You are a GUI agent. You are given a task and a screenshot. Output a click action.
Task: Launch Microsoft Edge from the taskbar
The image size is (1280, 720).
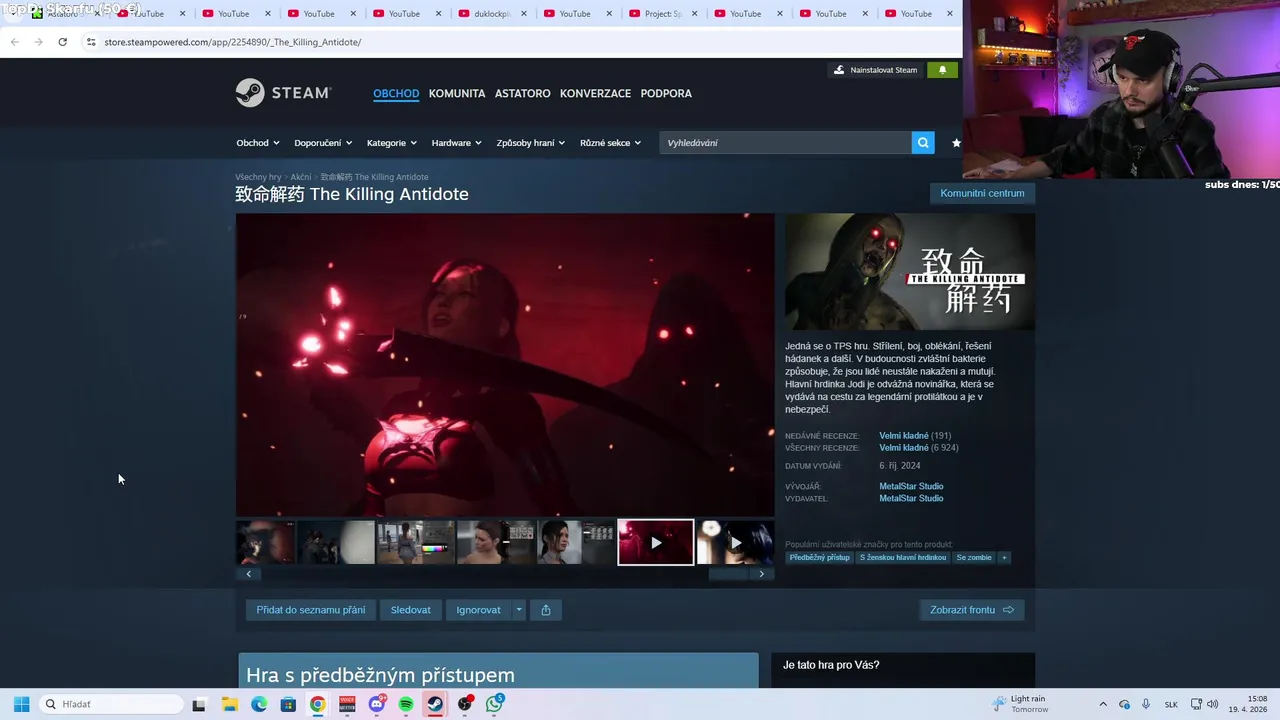tap(259, 704)
